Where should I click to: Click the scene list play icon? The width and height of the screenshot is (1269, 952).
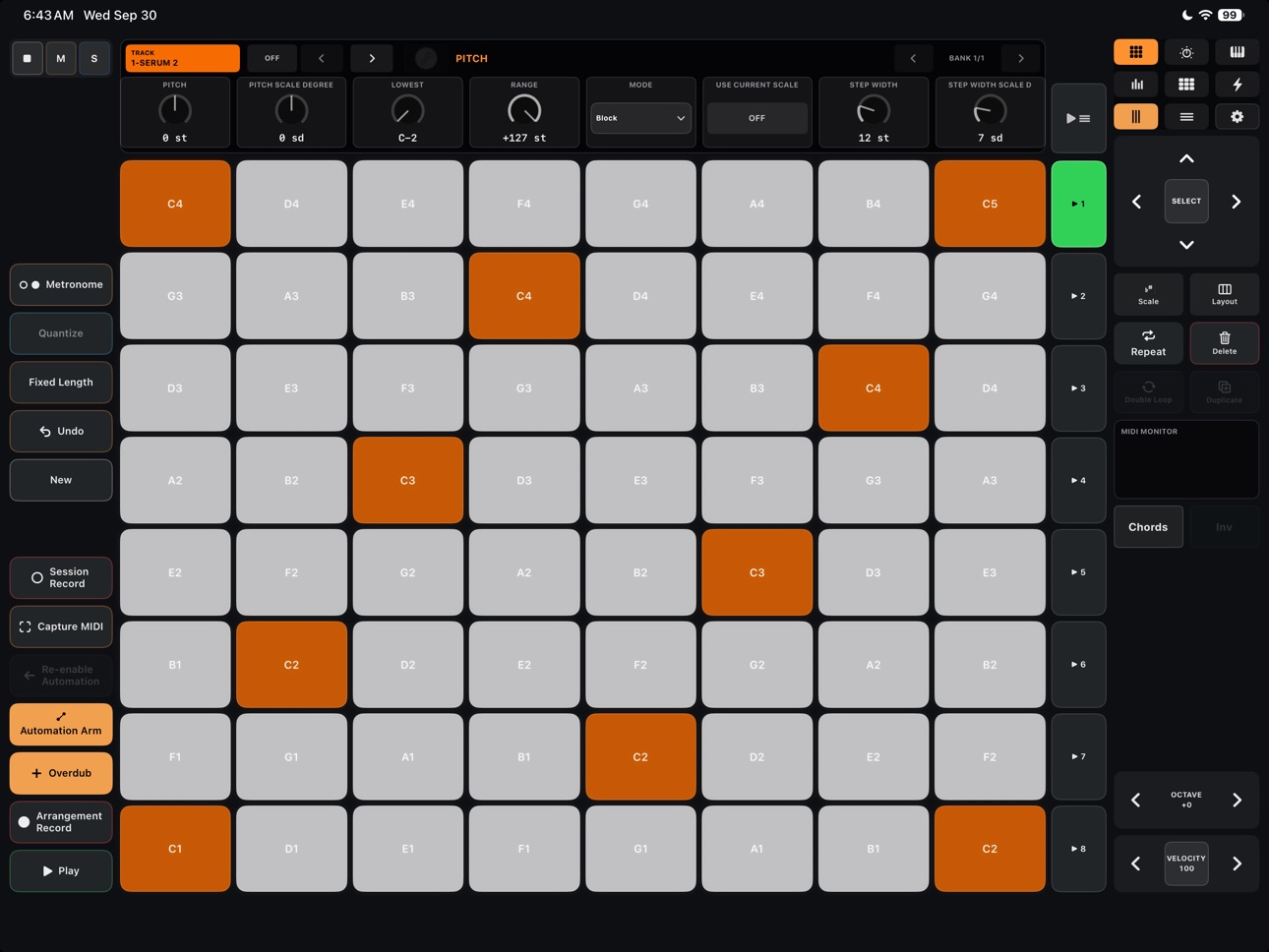pyautogui.click(x=1078, y=118)
